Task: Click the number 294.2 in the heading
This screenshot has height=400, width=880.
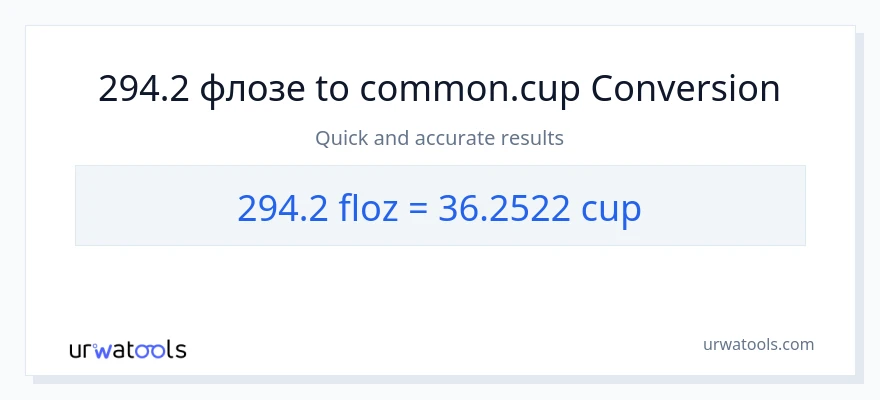Action: click(x=144, y=90)
